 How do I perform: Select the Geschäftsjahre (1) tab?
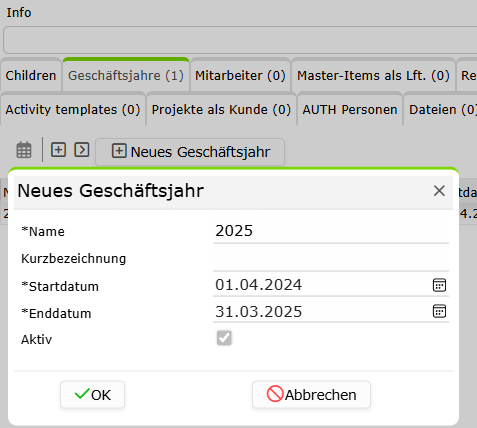[126, 75]
